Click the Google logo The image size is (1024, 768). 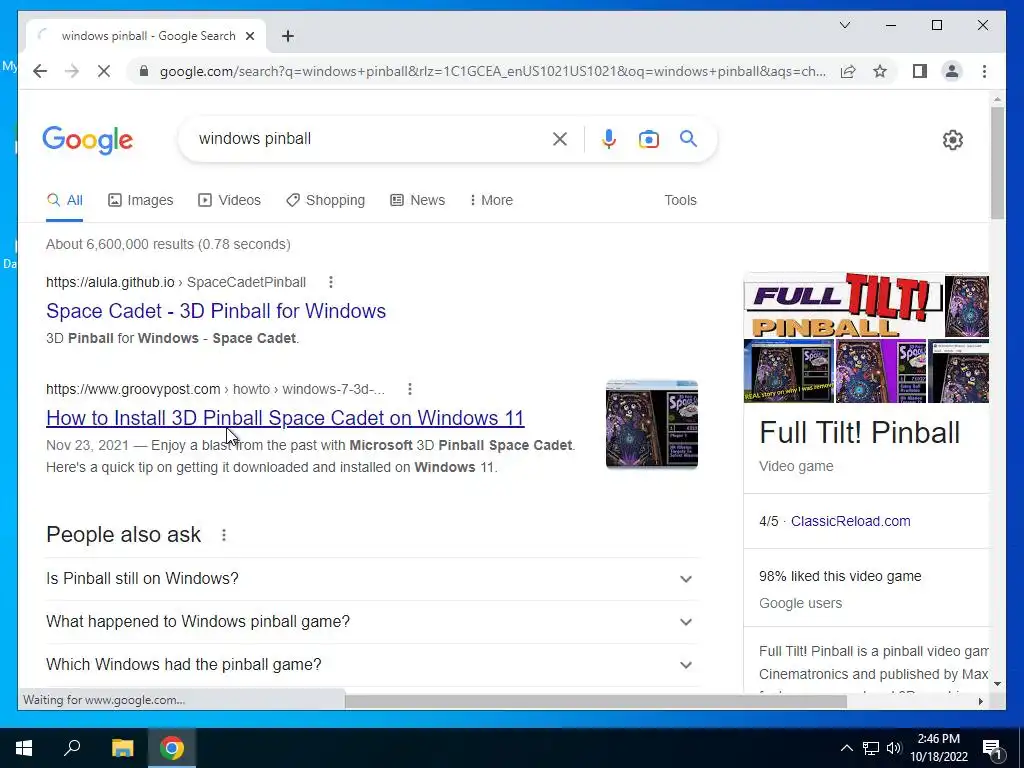click(x=88, y=140)
